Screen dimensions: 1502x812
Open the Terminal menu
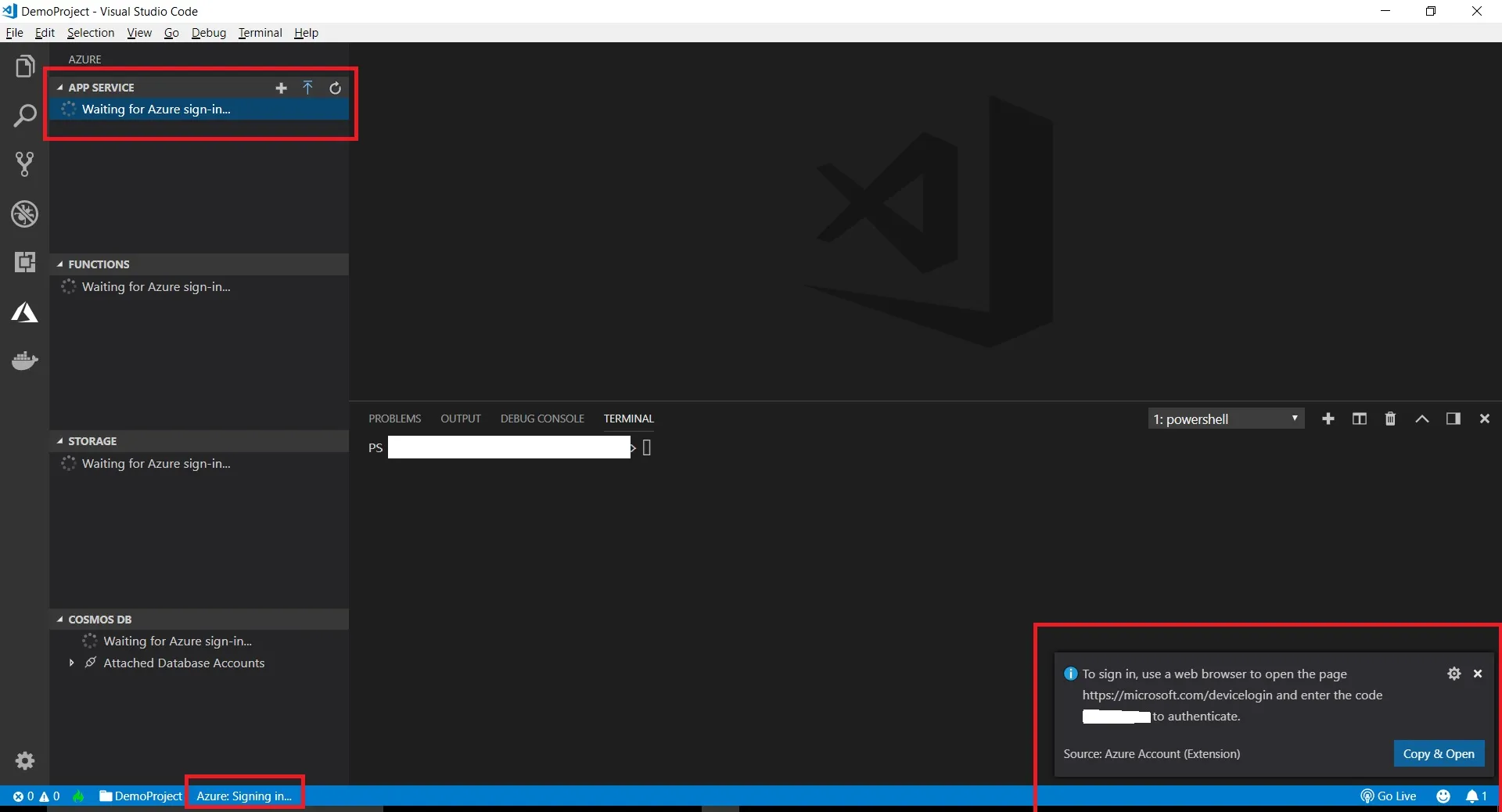pos(261,33)
